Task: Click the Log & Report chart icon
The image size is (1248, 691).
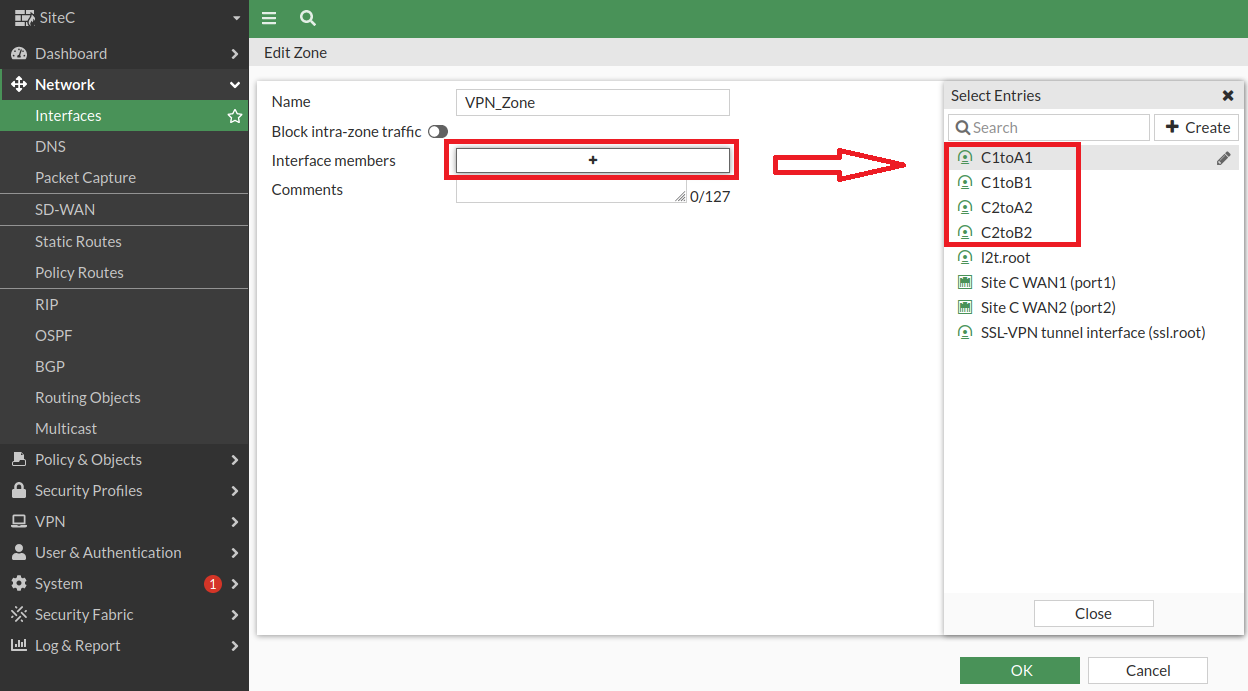Action: pyautogui.click(x=18, y=645)
